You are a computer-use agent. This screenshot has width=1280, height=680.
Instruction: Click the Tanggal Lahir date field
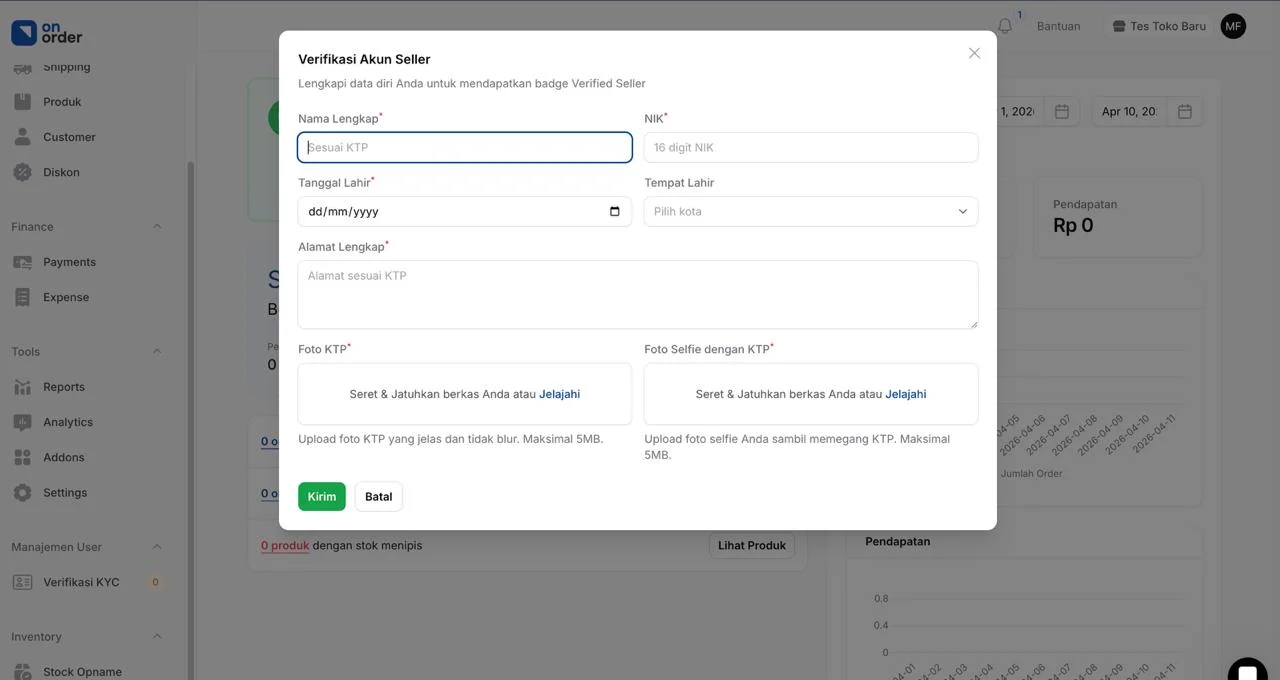pyautogui.click(x=465, y=211)
